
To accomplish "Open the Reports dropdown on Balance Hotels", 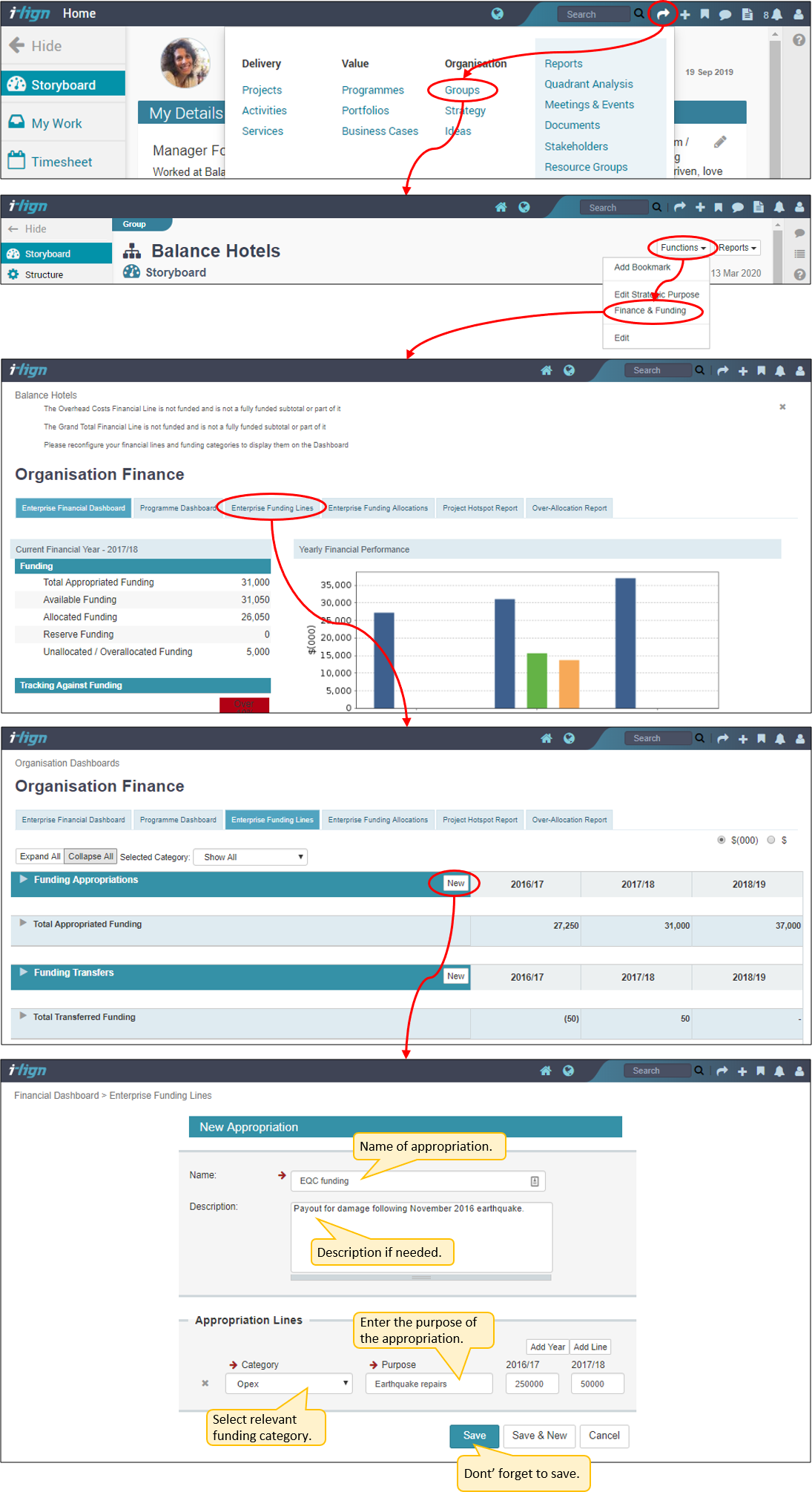I will pyautogui.click(x=737, y=248).
